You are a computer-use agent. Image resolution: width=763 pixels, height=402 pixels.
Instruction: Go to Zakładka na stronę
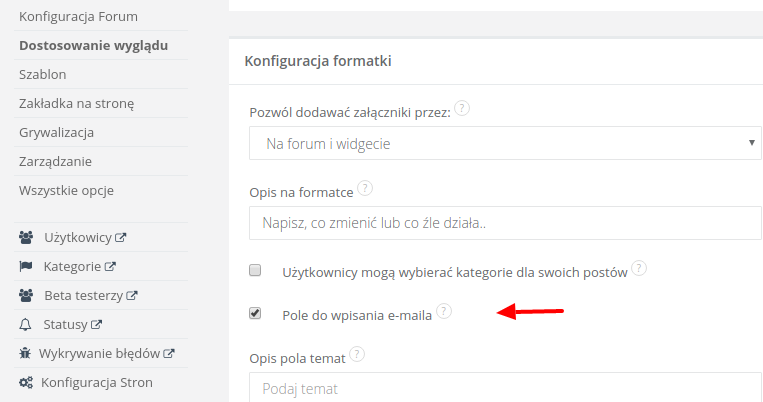76,103
